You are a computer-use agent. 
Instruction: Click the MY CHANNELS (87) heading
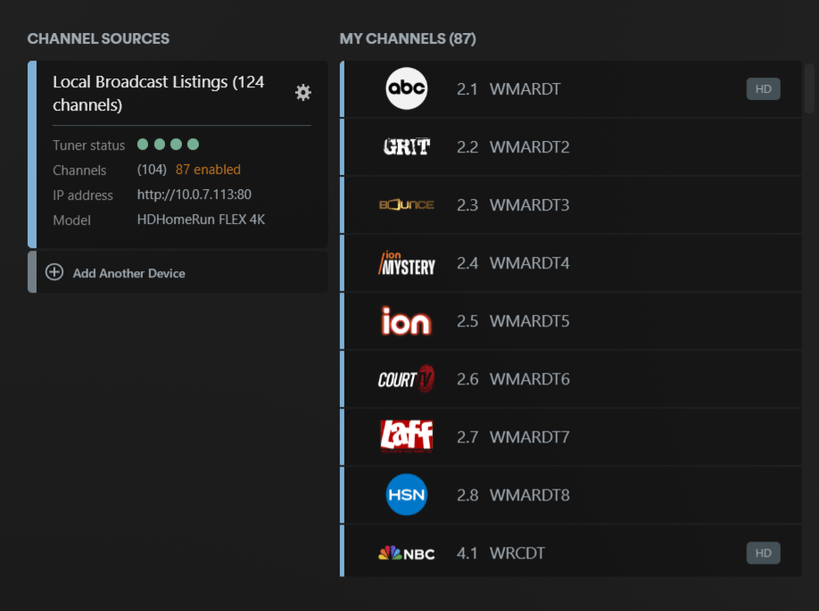pyautogui.click(x=408, y=39)
